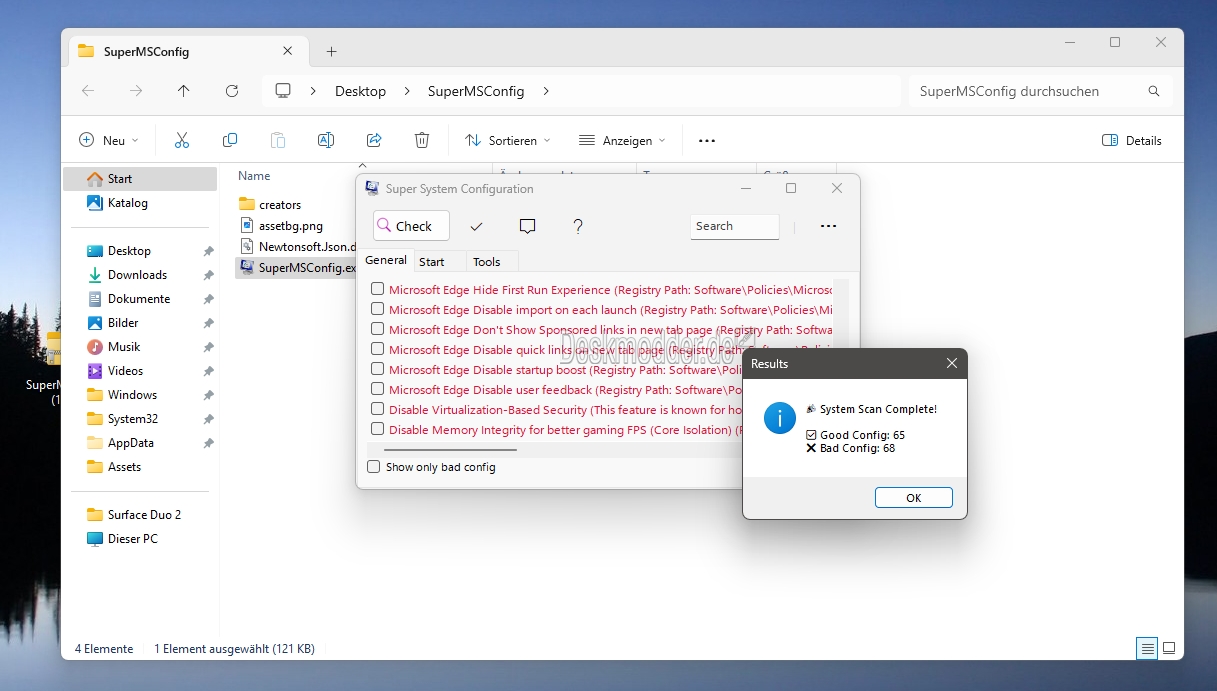Tick Microsoft Edge Disable startup boost checkbox
This screenshot has height=691, width=1217.
click(377, 369)
